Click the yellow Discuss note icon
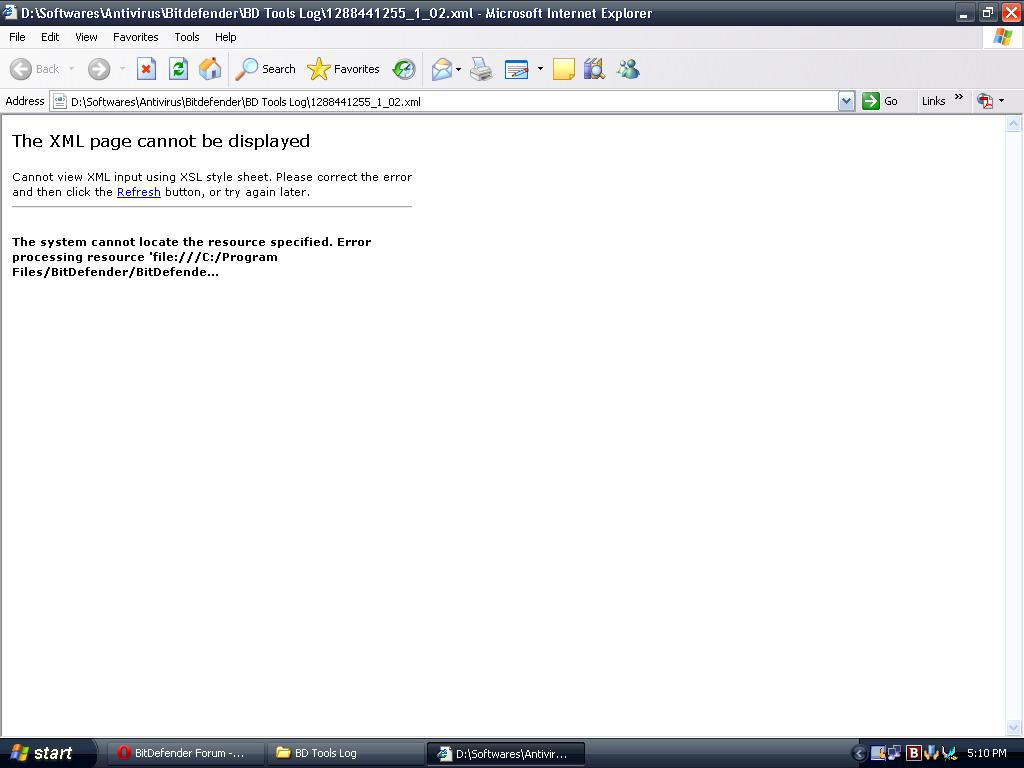This screenshot has width=1024, height=768. tap(564, 69)
